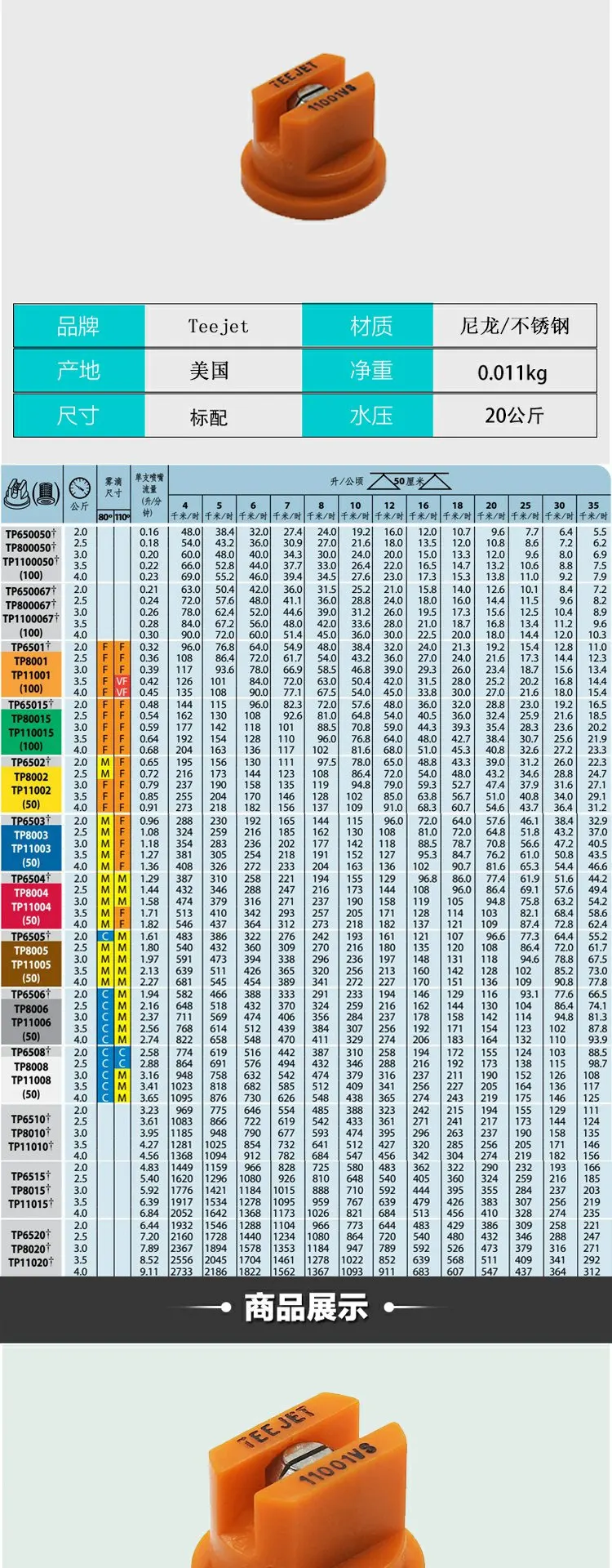
Task: Click the TP6501 row label
Action: pos(31,647)
